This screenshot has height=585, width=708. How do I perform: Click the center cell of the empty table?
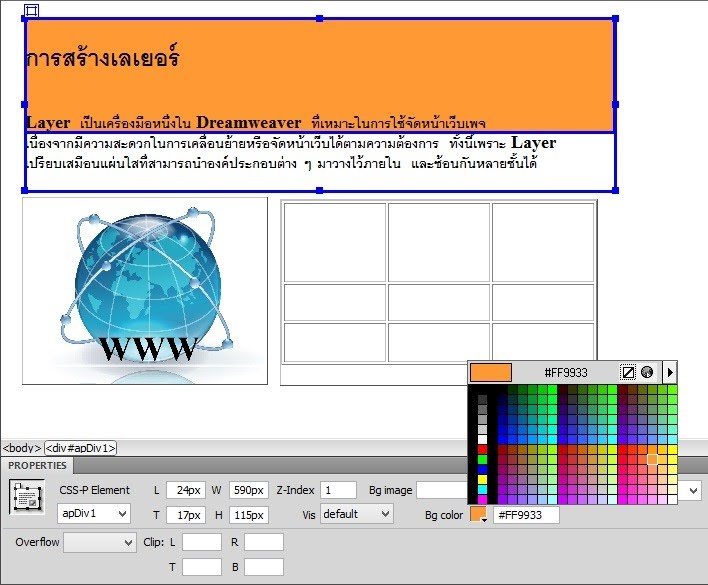pos(439,302)
